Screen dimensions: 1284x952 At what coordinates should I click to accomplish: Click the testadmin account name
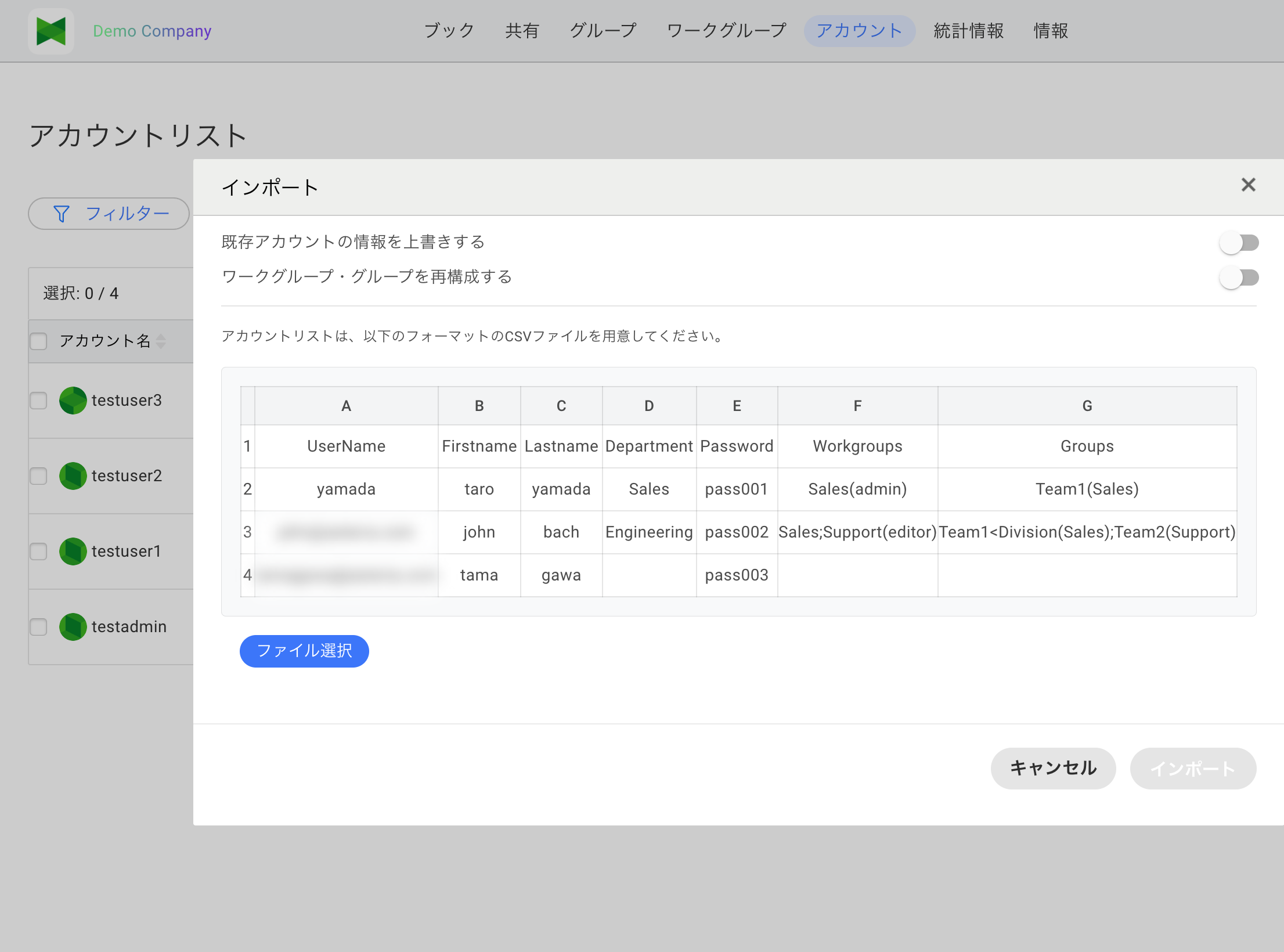(x=129, y=627)
